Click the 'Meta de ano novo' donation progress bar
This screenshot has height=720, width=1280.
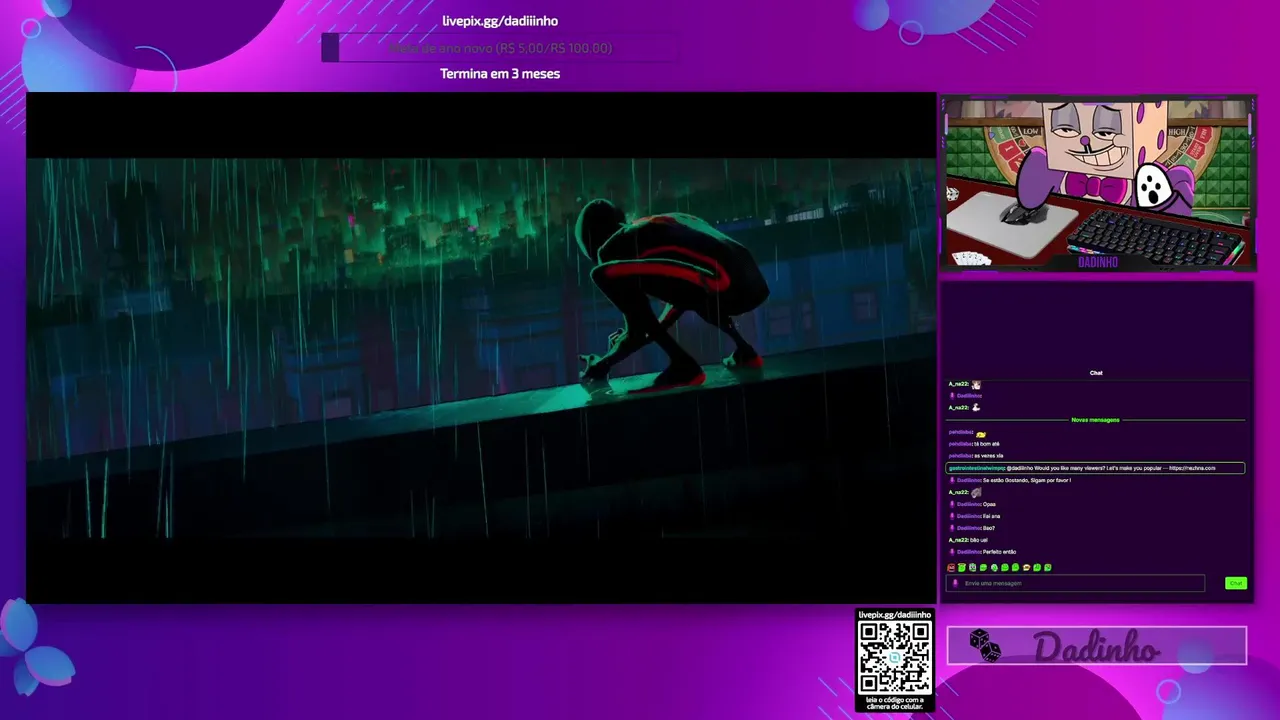click(x=500, y=48)
